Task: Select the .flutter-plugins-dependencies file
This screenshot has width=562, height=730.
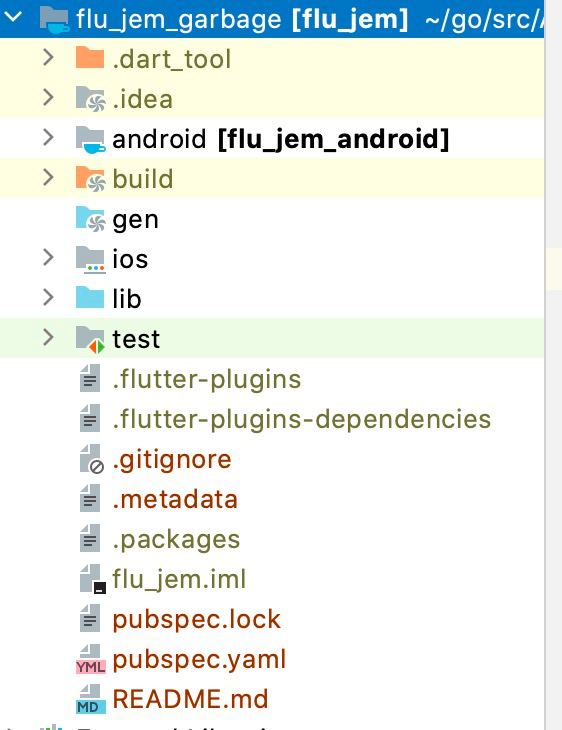Action: pyautogui.click(x=302, y=419)
